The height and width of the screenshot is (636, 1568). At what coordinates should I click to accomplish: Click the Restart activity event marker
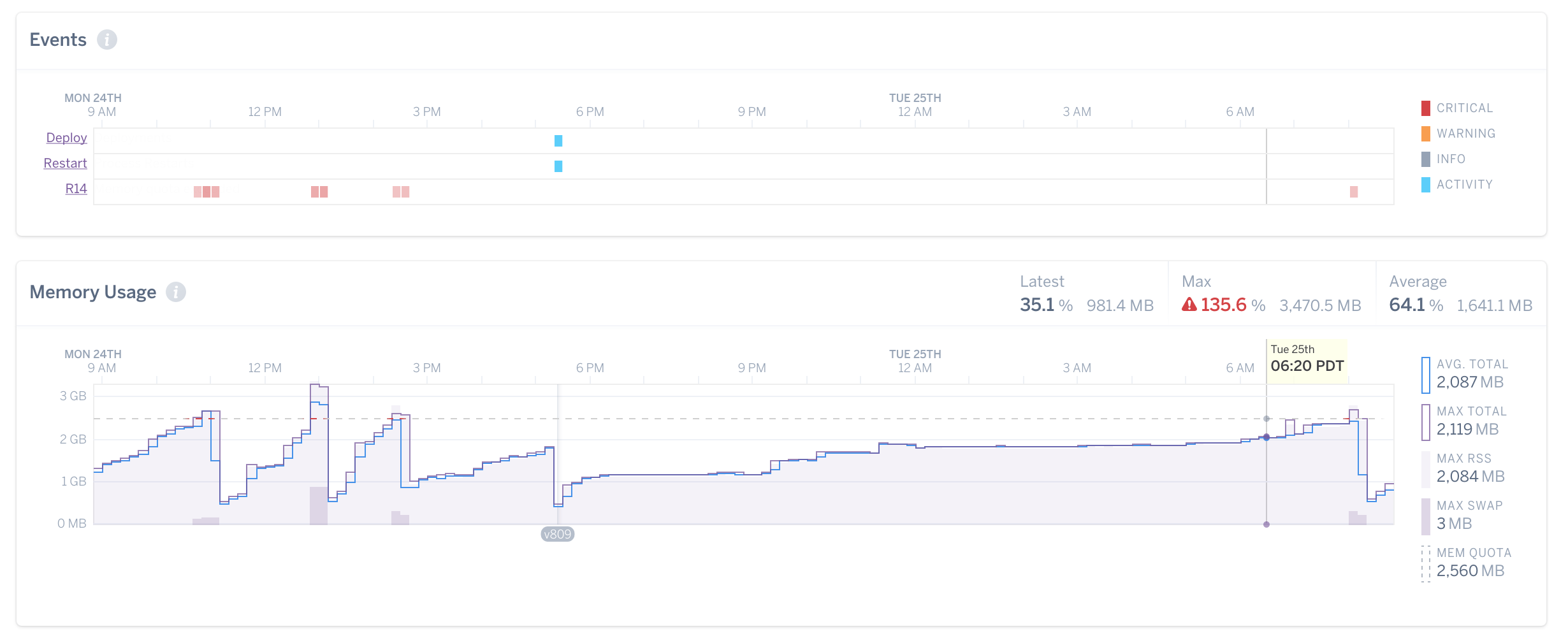point(558,166)
